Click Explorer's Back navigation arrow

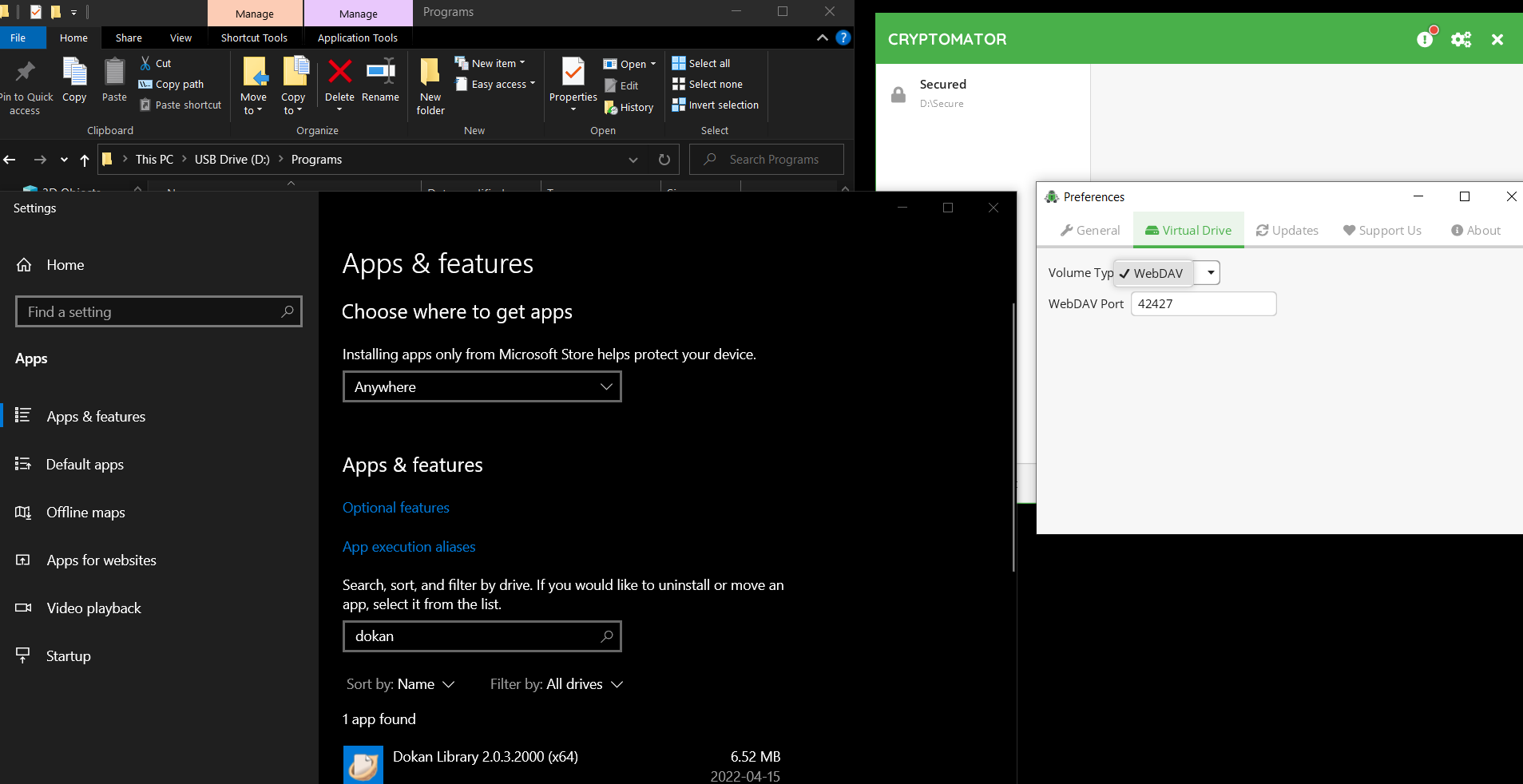10,160
